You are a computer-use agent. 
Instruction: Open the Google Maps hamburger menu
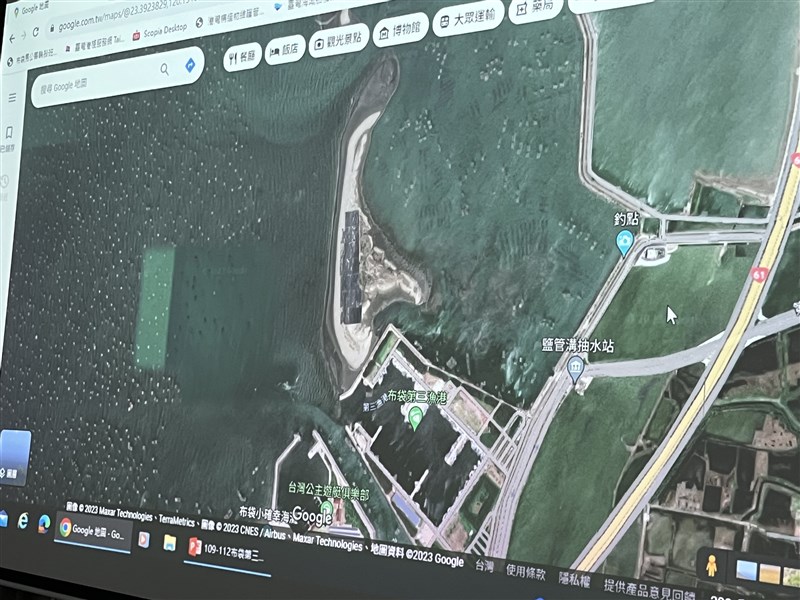point(12,98)
